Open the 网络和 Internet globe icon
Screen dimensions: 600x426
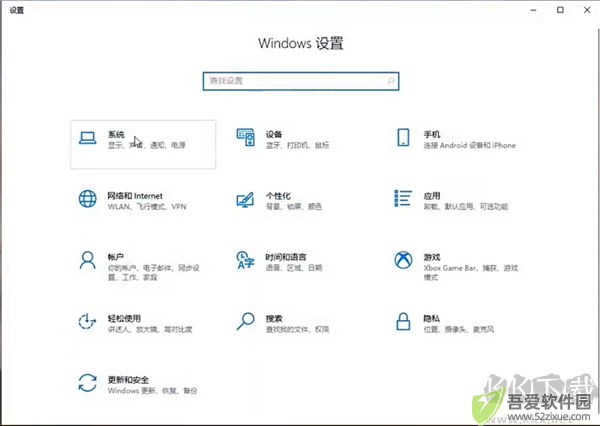[88, 199]
